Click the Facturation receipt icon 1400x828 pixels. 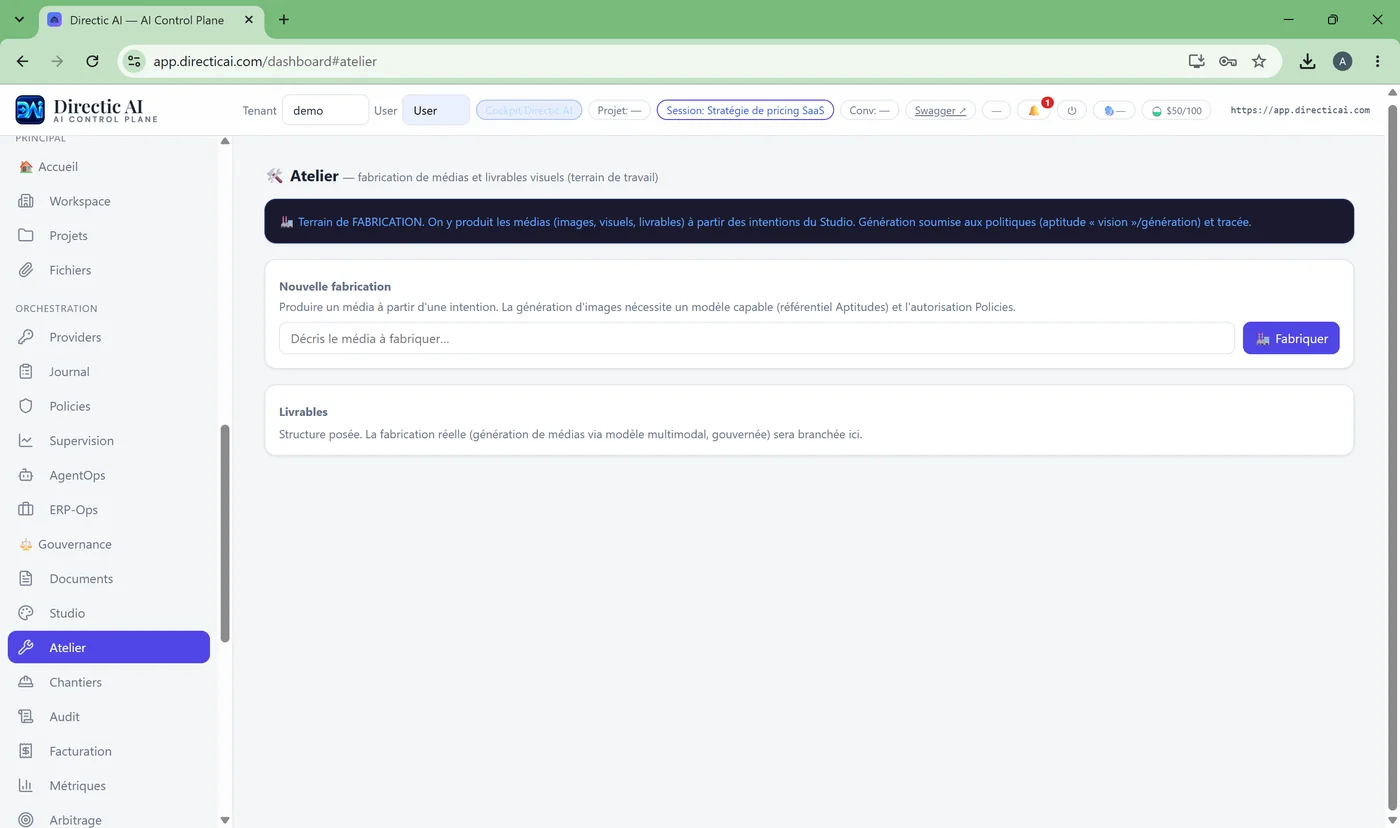point(26,751)
